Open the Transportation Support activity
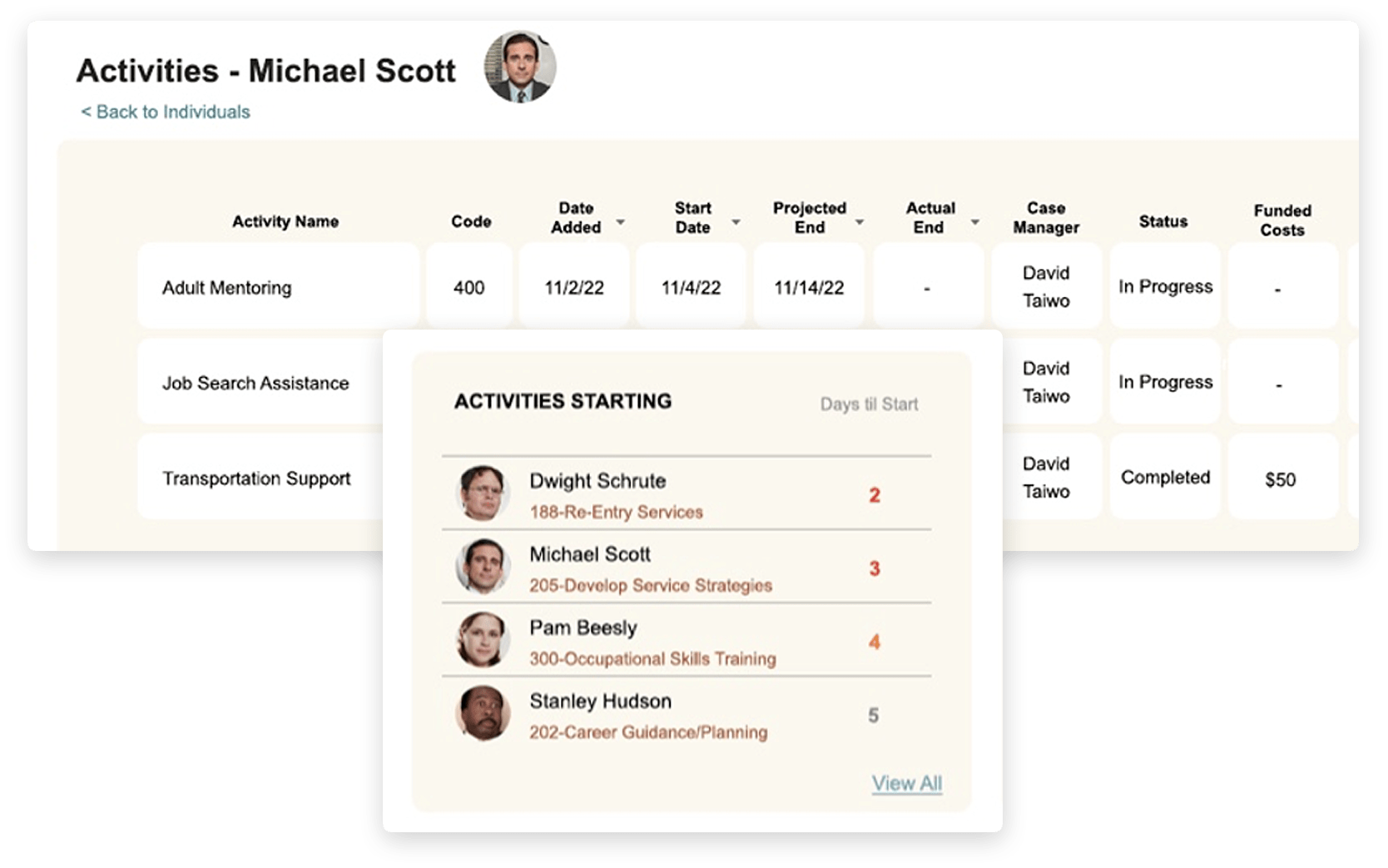1388x868 pixels. (x=256, y=479)
